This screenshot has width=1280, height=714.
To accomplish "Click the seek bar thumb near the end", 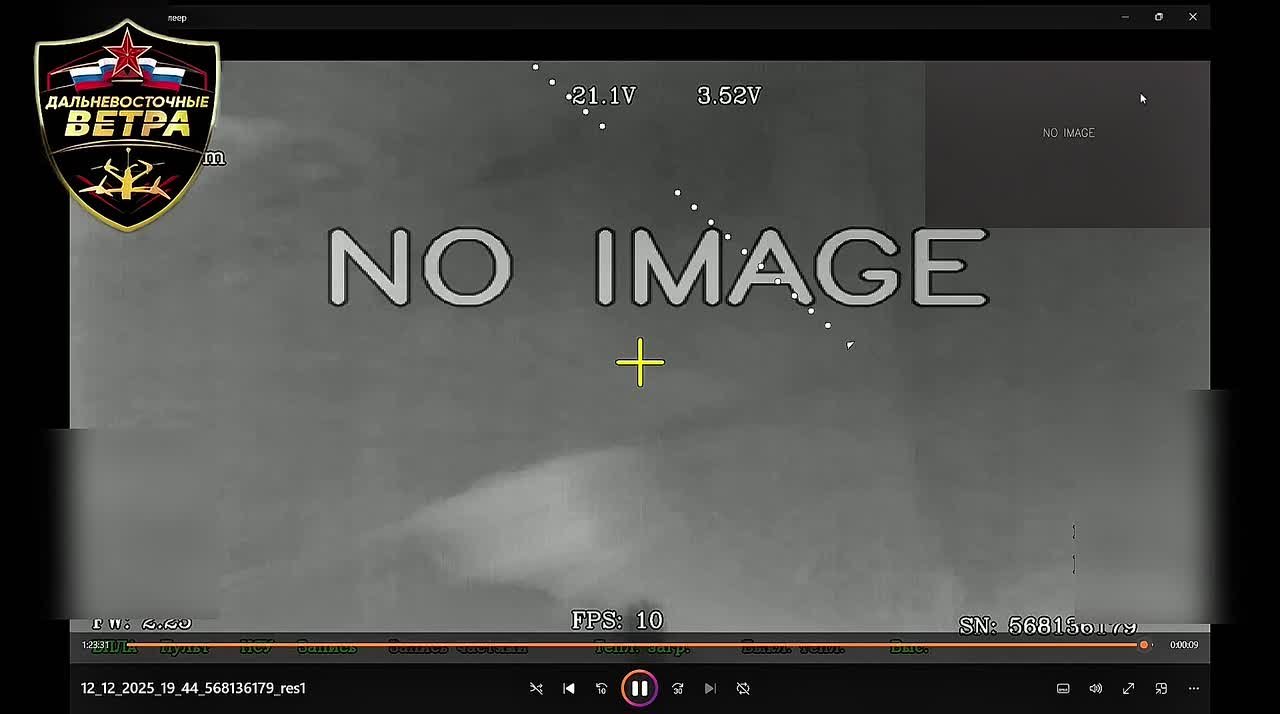I will coord(1144,645).
